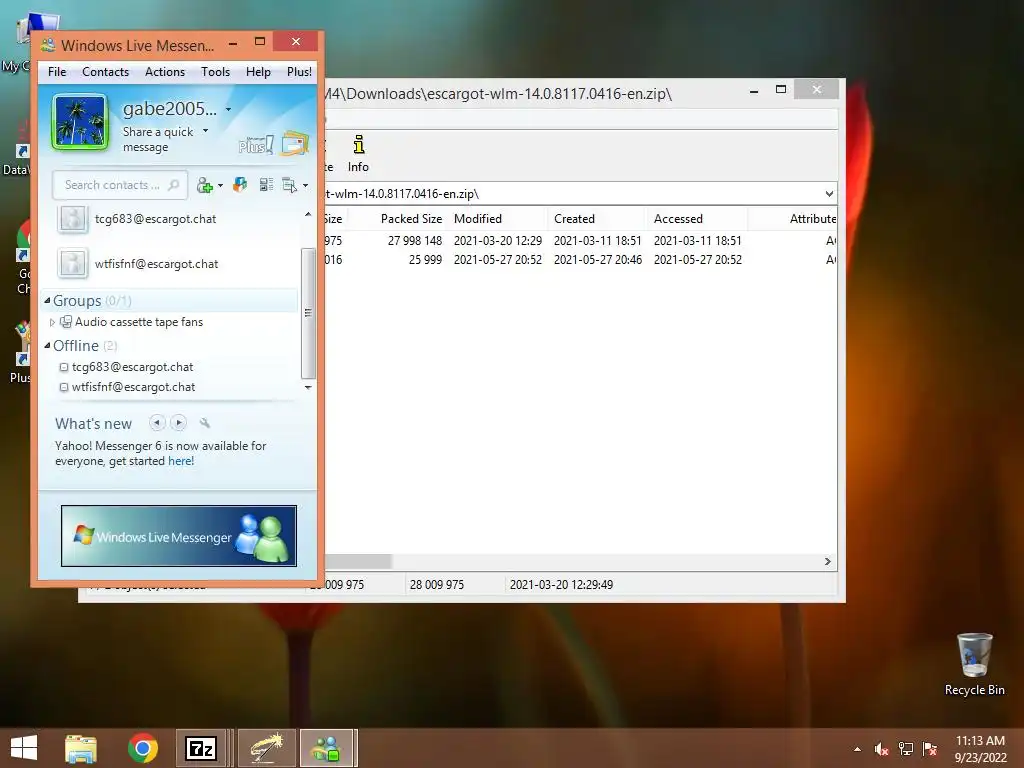The width and height of the screenshot is (1024, 768).
Task: Click the 7-Zip horizontal scrollbar right arrow
Action: [828, 562]
